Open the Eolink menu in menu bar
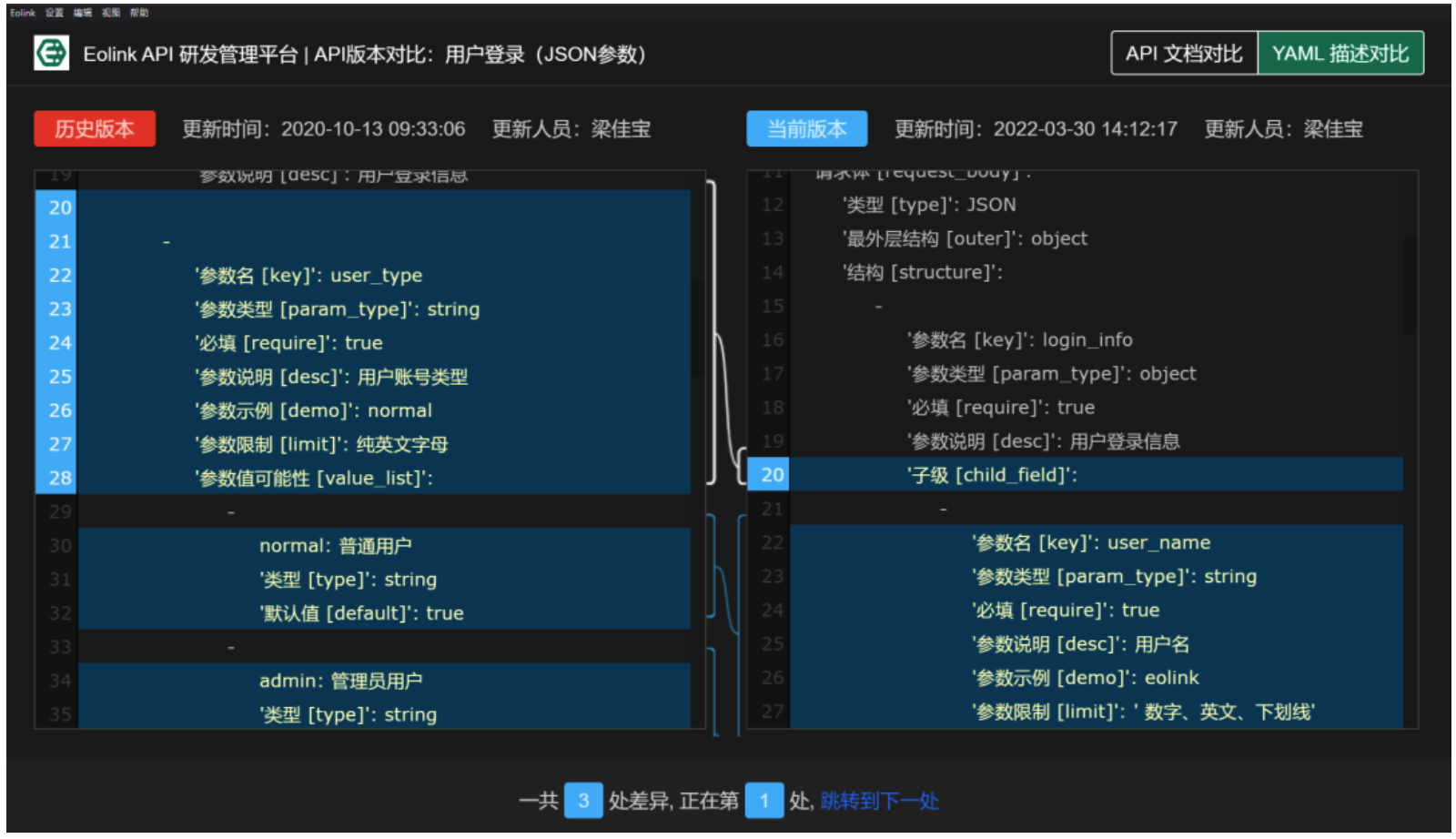This screenshot has width=1456, height=839. click(x=23, y=13)
